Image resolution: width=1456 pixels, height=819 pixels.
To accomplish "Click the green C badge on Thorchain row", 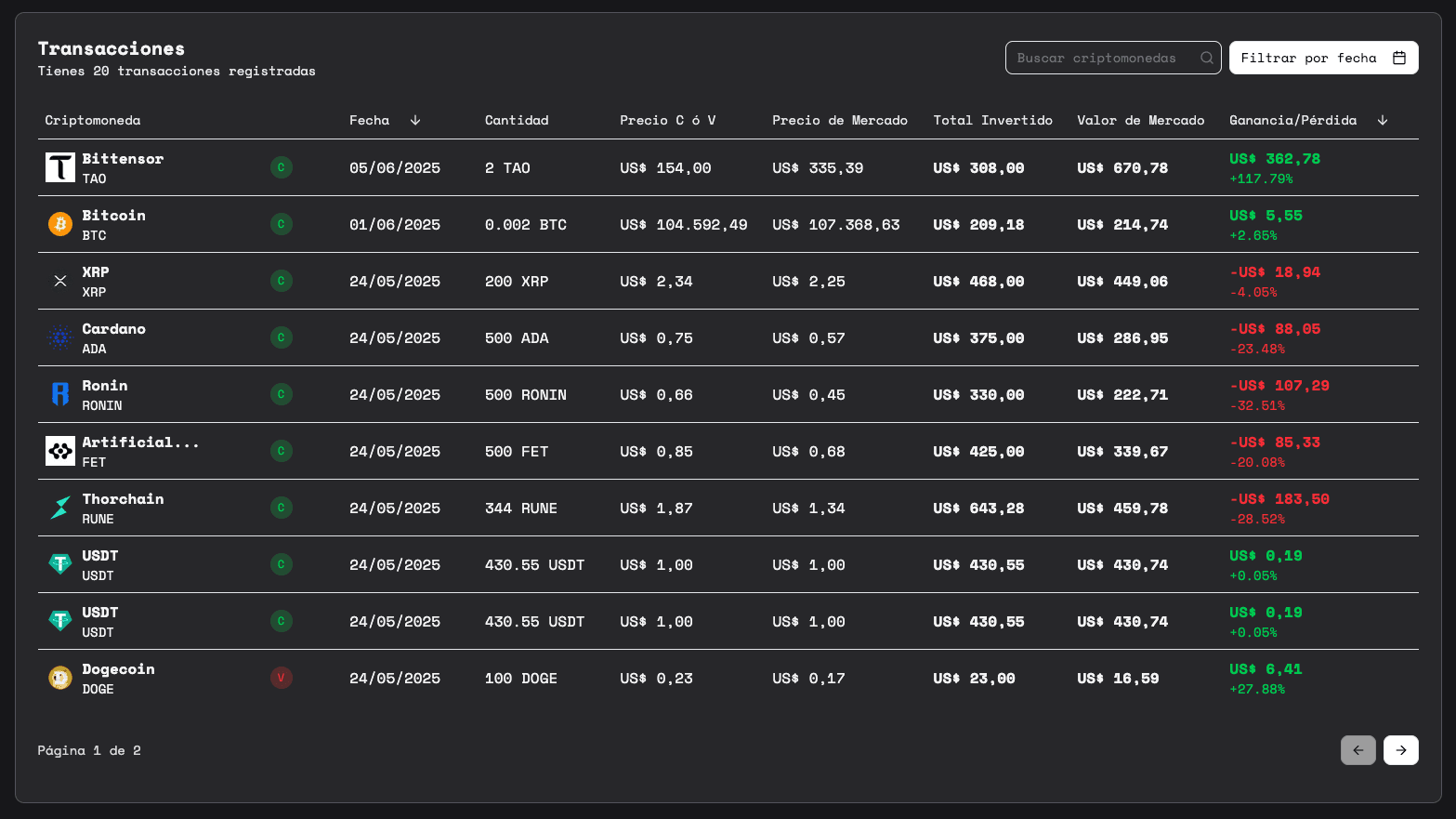I will click(282, 508).
